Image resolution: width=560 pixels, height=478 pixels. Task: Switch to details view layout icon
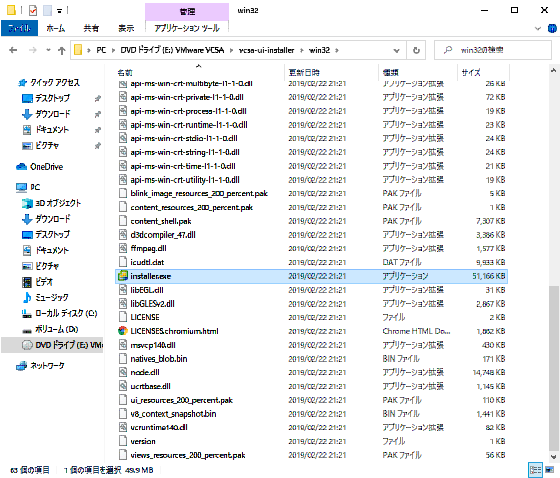(x=535, y=469)
